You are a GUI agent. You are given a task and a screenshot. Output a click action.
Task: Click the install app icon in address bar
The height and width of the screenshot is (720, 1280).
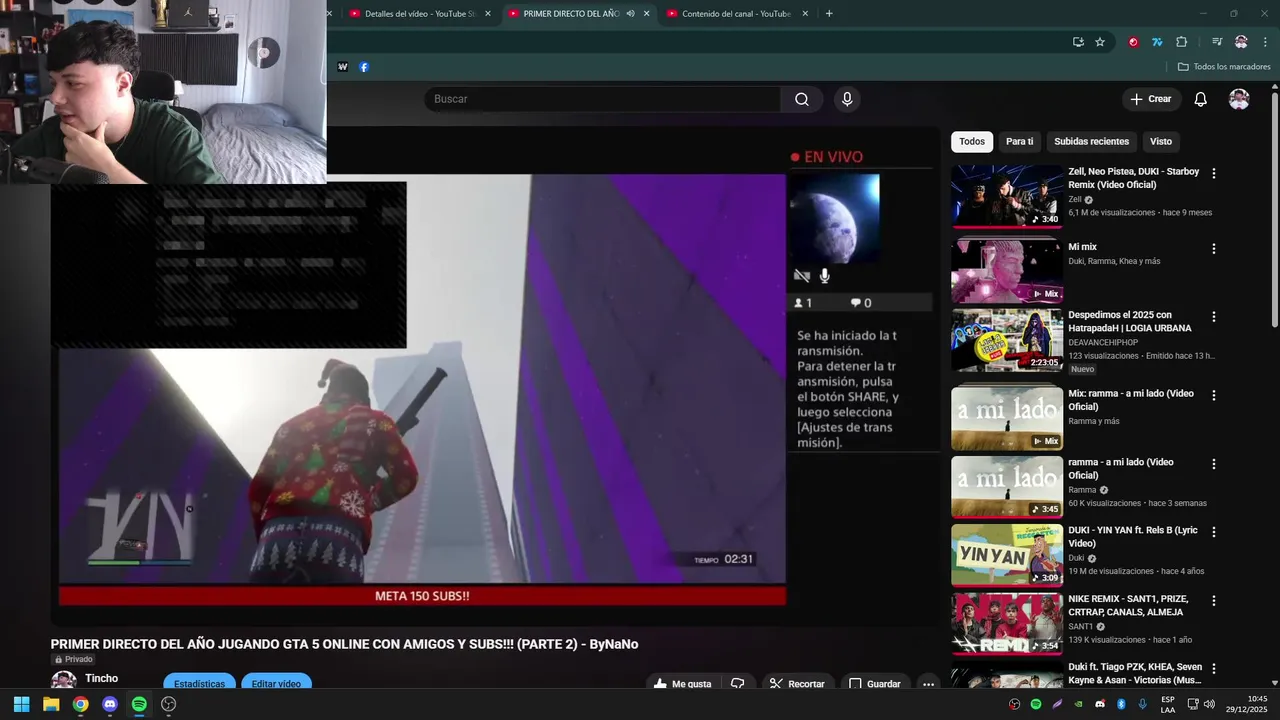(1078, 42)
